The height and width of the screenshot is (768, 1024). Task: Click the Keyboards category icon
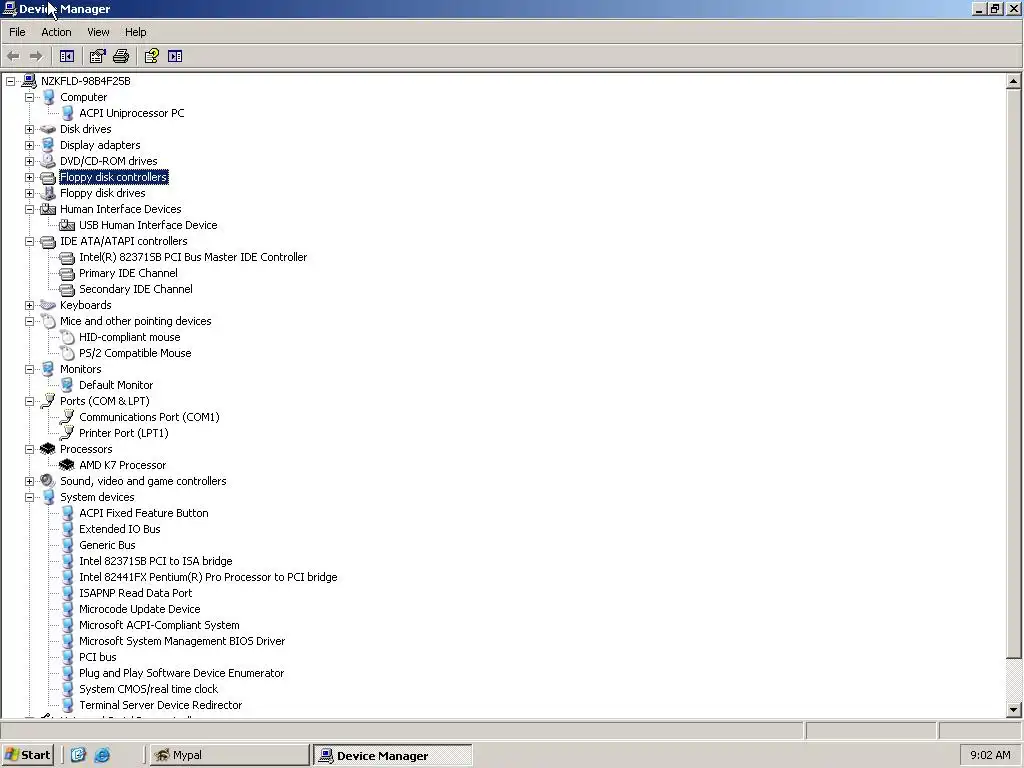click(48, 305)
